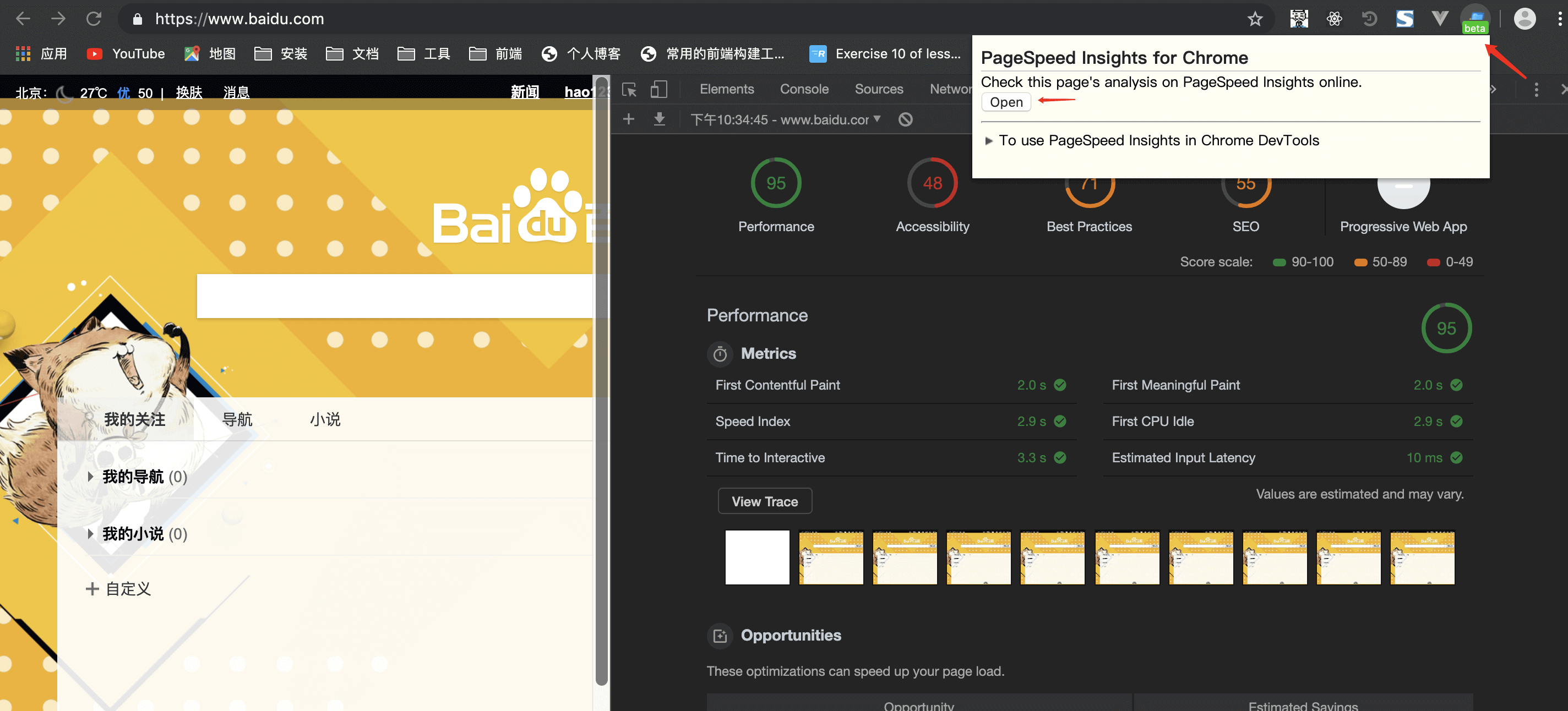
Task: Click the Open button in PageSpeed popup
Action: (1005, 102)
